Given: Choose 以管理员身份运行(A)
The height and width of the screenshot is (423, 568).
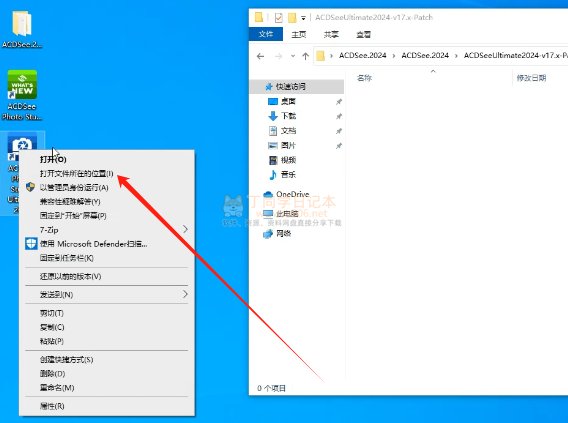Looking at the screenshot, I should [107, 187].
